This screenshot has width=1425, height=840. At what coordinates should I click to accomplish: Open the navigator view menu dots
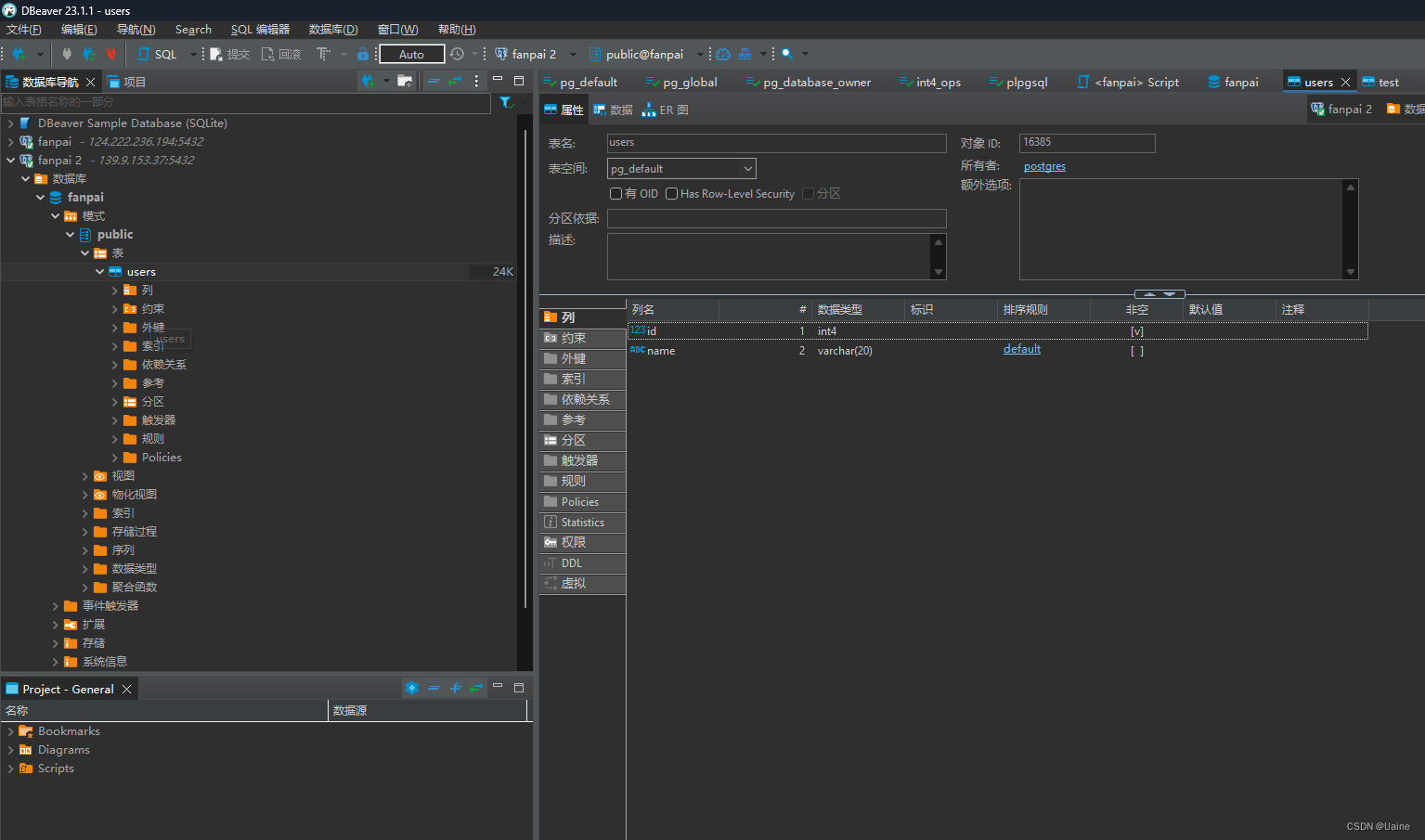point(476,81)
